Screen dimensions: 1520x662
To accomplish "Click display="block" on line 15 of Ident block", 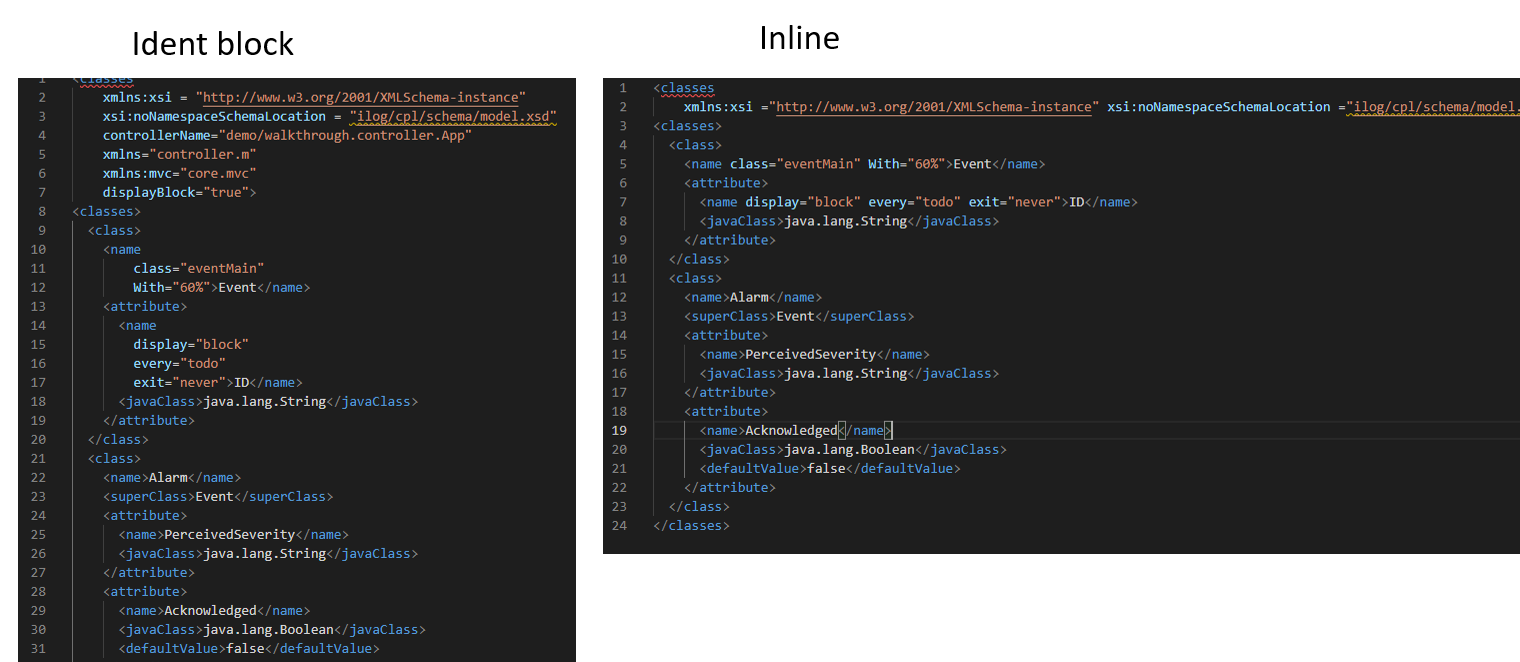I will click(x=191, y=344).
